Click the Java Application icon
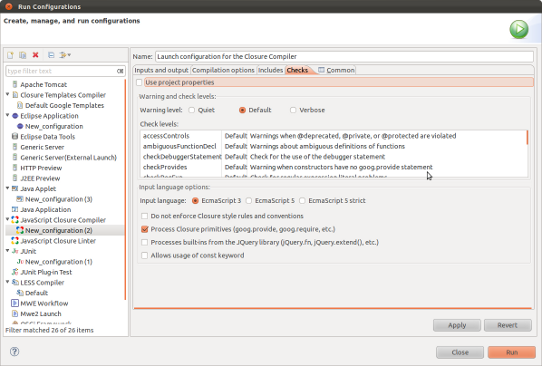This screenshot has height=366, width=542. [15, 209]
